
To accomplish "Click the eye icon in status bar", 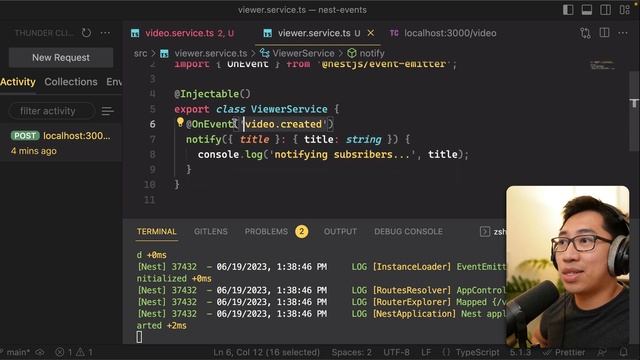I will pos(40,352).
